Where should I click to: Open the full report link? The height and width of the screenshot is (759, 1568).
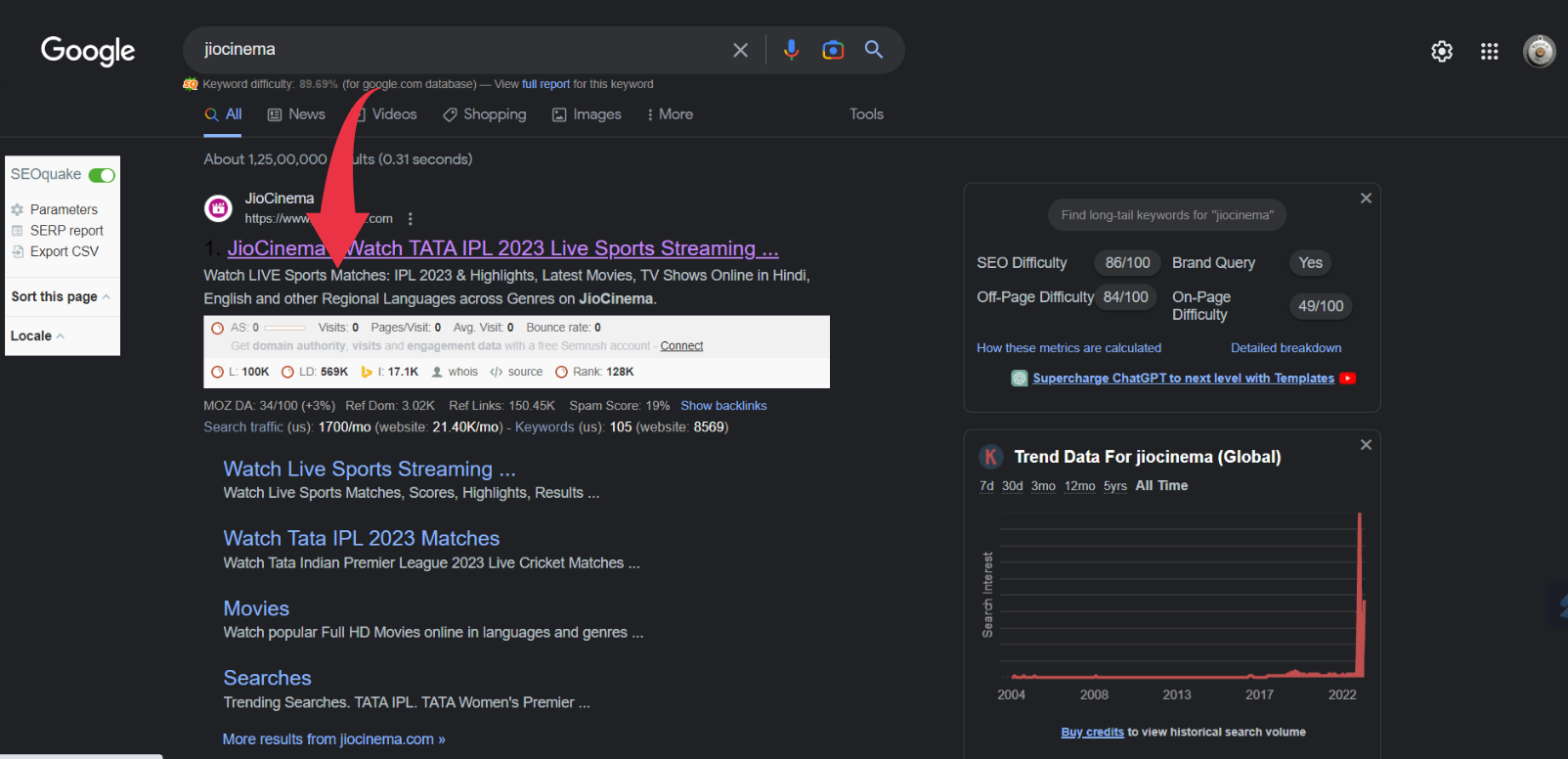[x=545, y=84]
